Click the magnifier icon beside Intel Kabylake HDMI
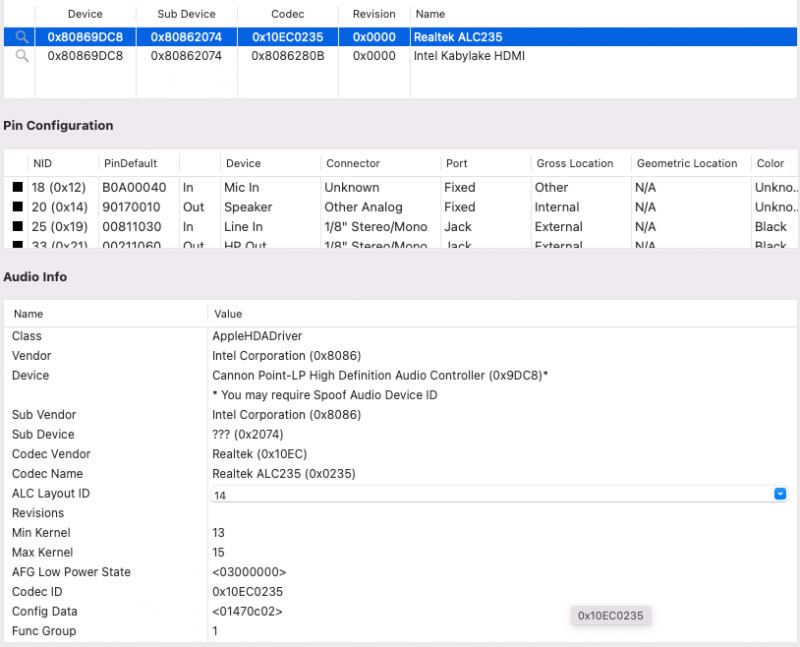800x647 pixels. click(x=21, y=56)
